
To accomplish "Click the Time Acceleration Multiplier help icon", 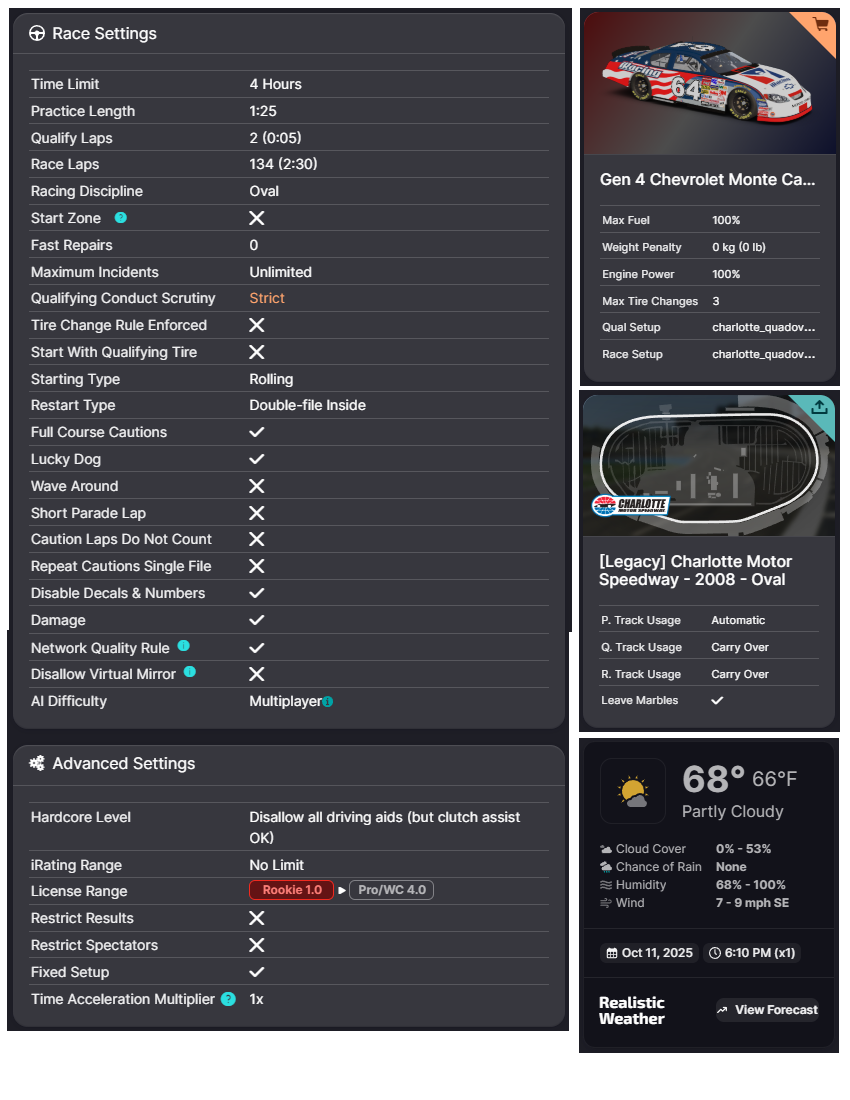I will [x=228, y=999].
